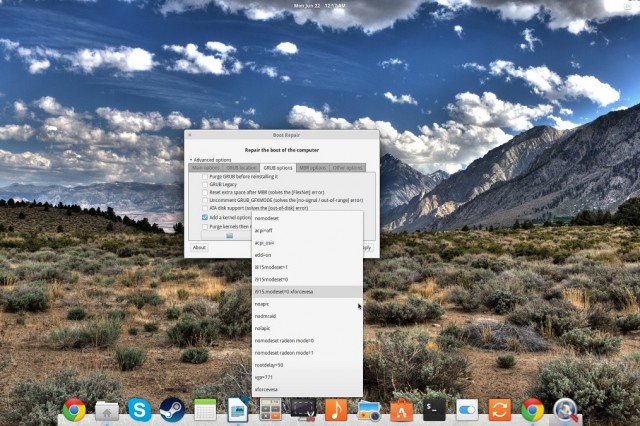The height and width of the screenshot is (426, 640).
Task: Uncheck Add a kernel option
Action: [x=206, y=217]
